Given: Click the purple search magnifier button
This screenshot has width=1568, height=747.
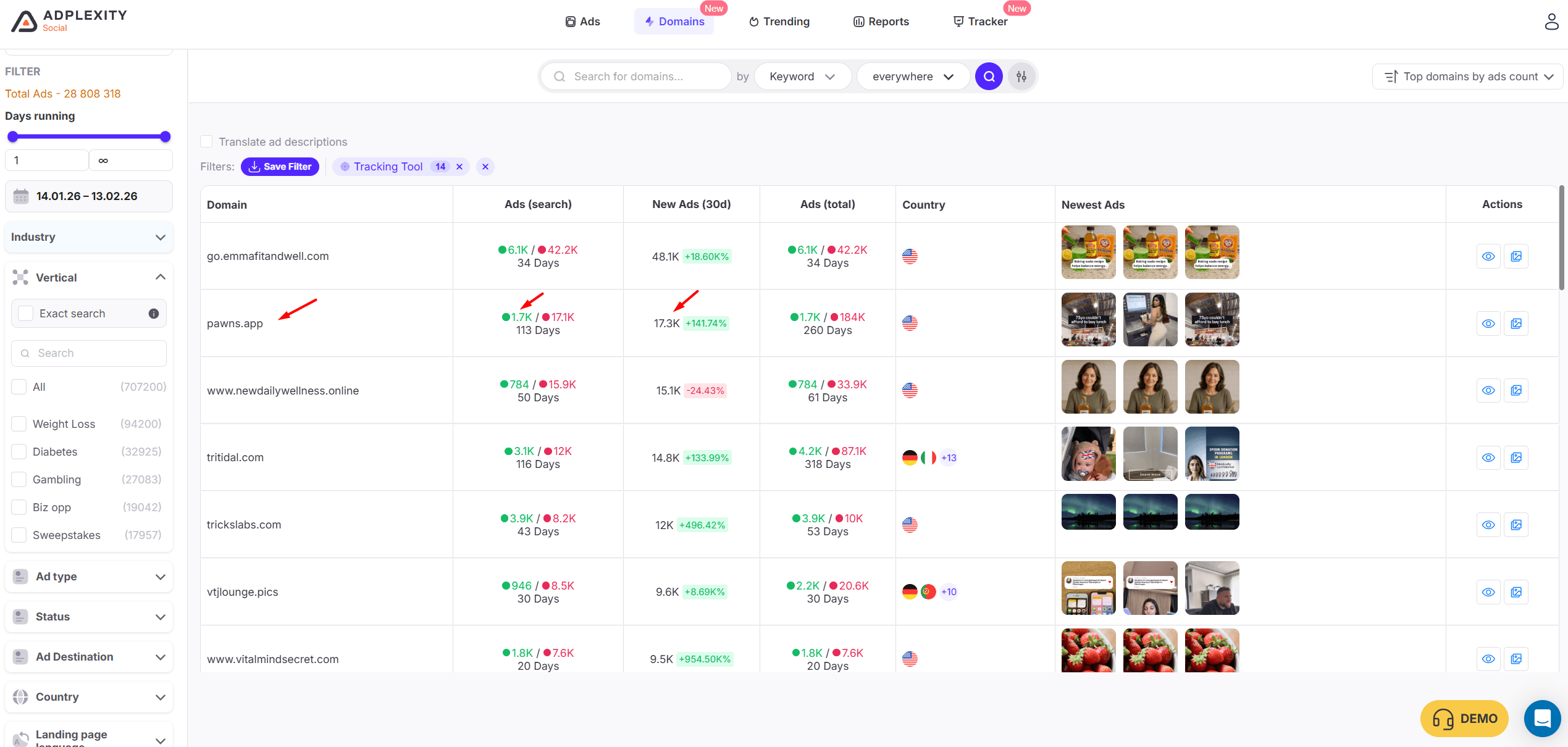Looking at the screenshot, I should (x=989, y=77).
